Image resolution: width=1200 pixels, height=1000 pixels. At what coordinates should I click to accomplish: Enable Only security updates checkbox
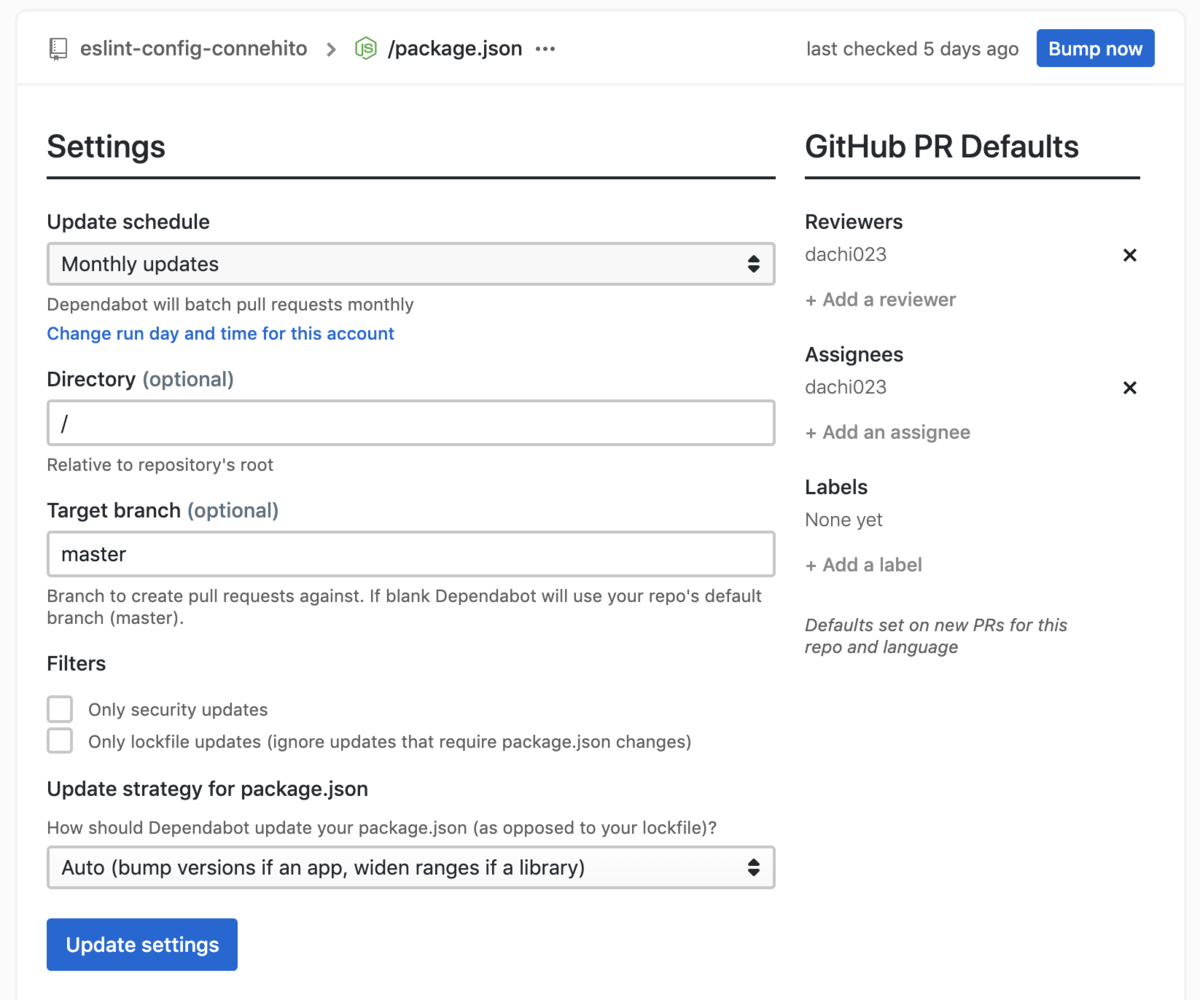(60, 709)
